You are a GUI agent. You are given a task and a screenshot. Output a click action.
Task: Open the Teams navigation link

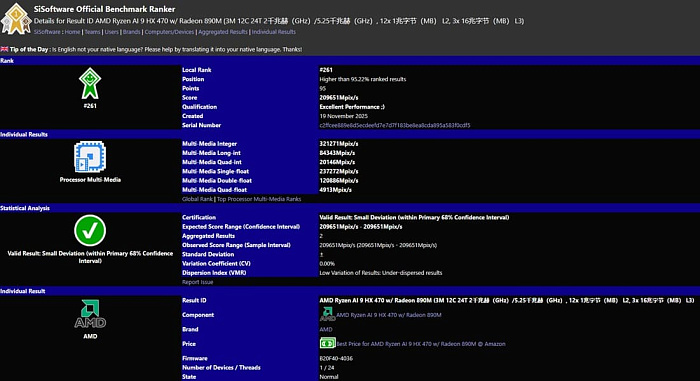[92, 32]
